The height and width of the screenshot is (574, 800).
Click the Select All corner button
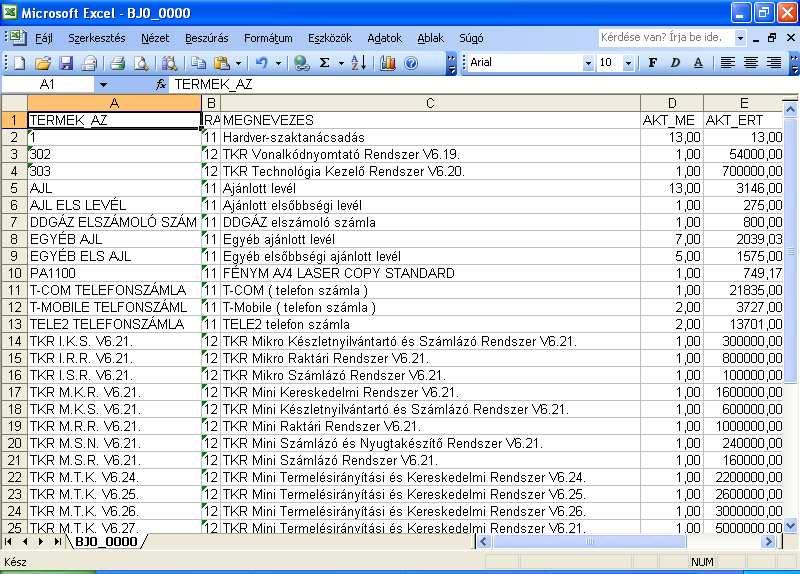14,103
